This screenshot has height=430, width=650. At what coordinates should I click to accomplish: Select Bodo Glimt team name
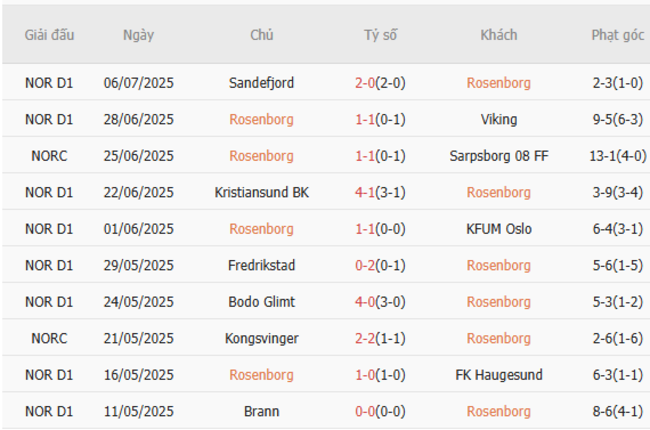tap(261, 302)
